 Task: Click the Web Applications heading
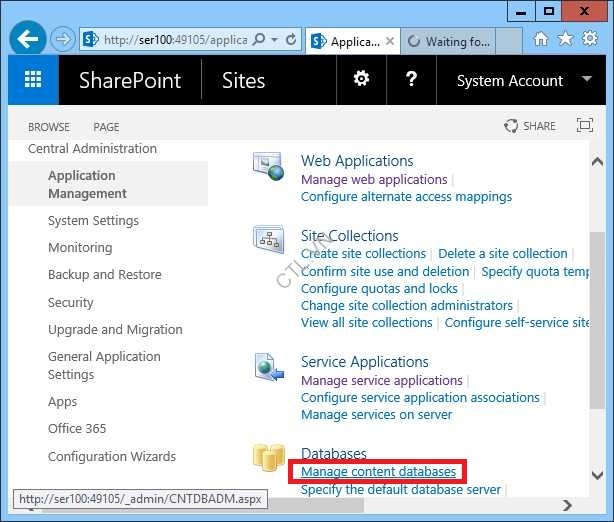357,161
